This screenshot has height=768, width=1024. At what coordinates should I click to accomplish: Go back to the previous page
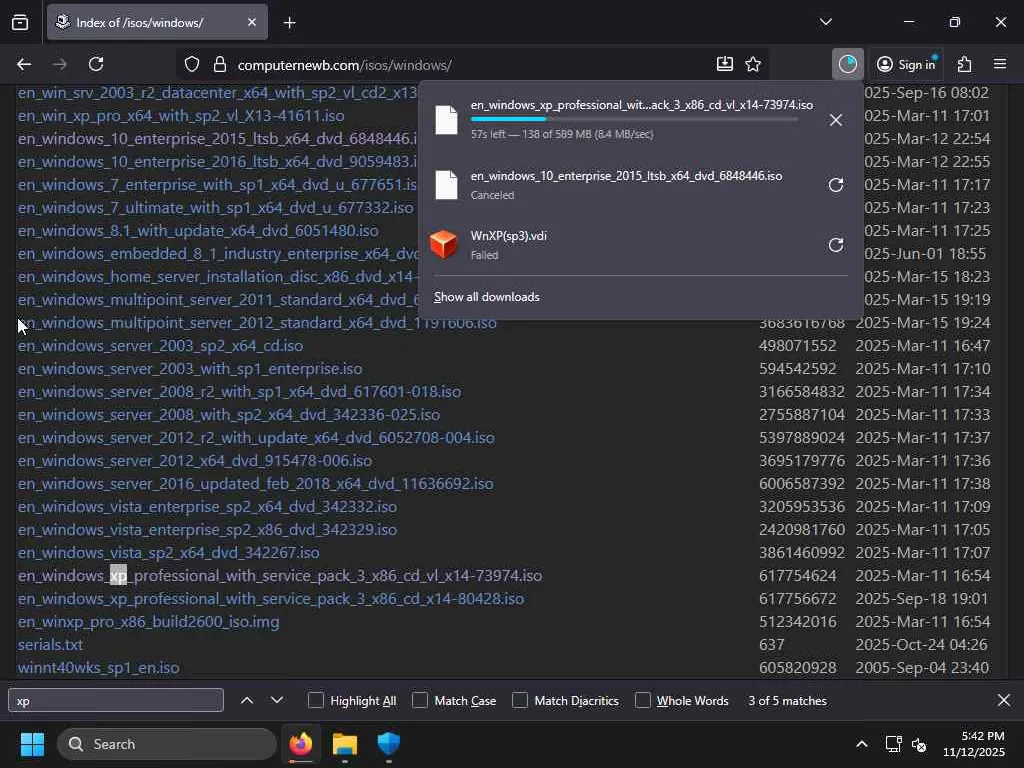(x=24, y=64)
